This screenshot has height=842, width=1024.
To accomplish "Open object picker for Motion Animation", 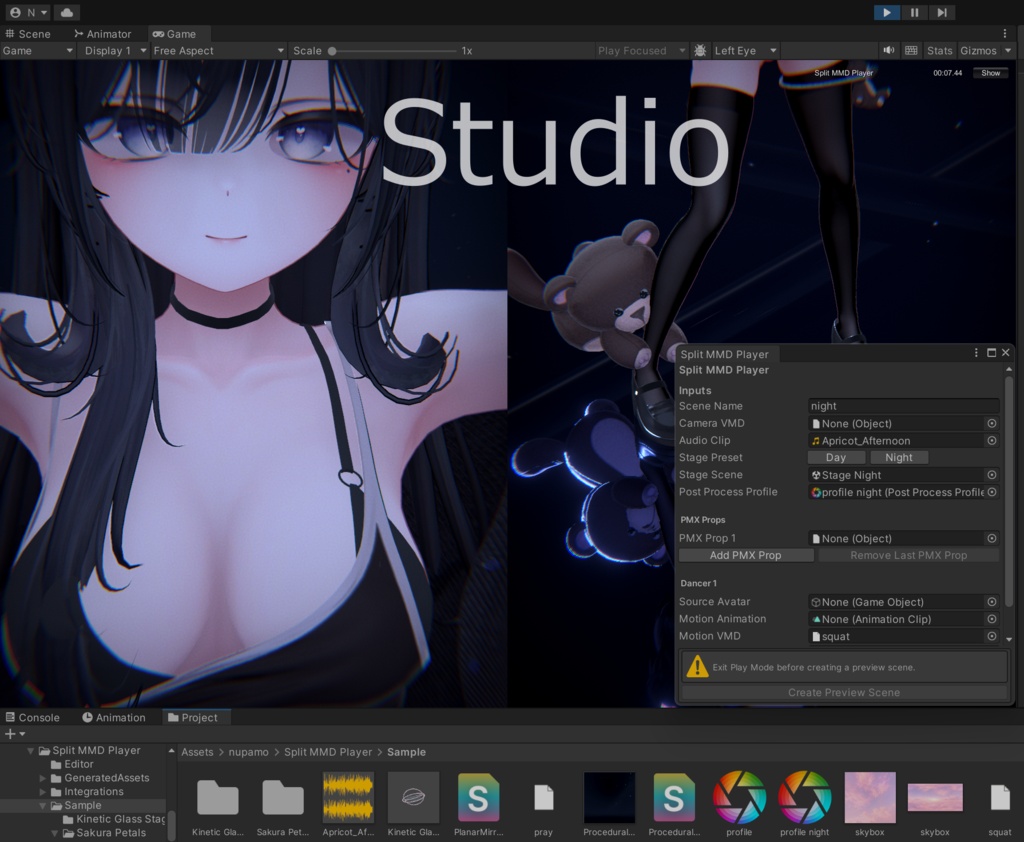I will coord(991,619).
